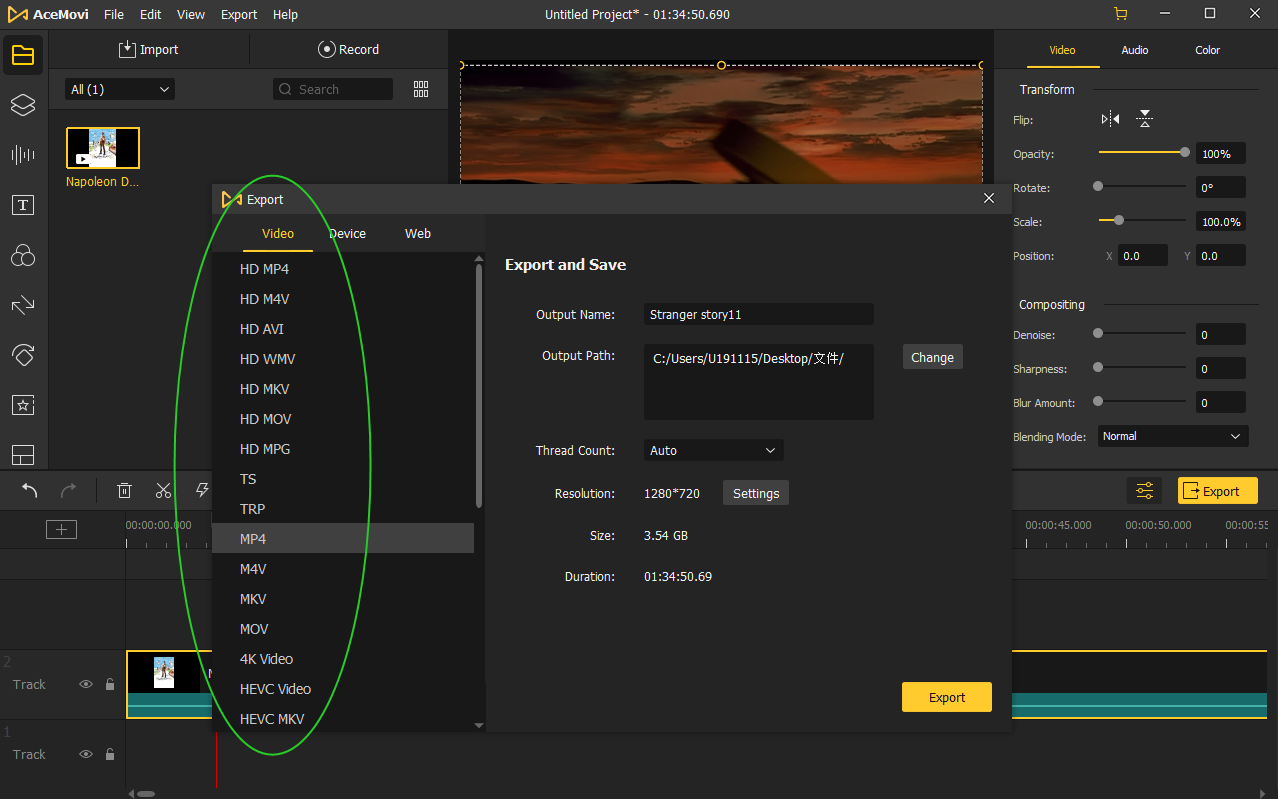Expand the Thread Count Auto dropdown
Viewport: 1278px width, 799px height.
point(713,451)
